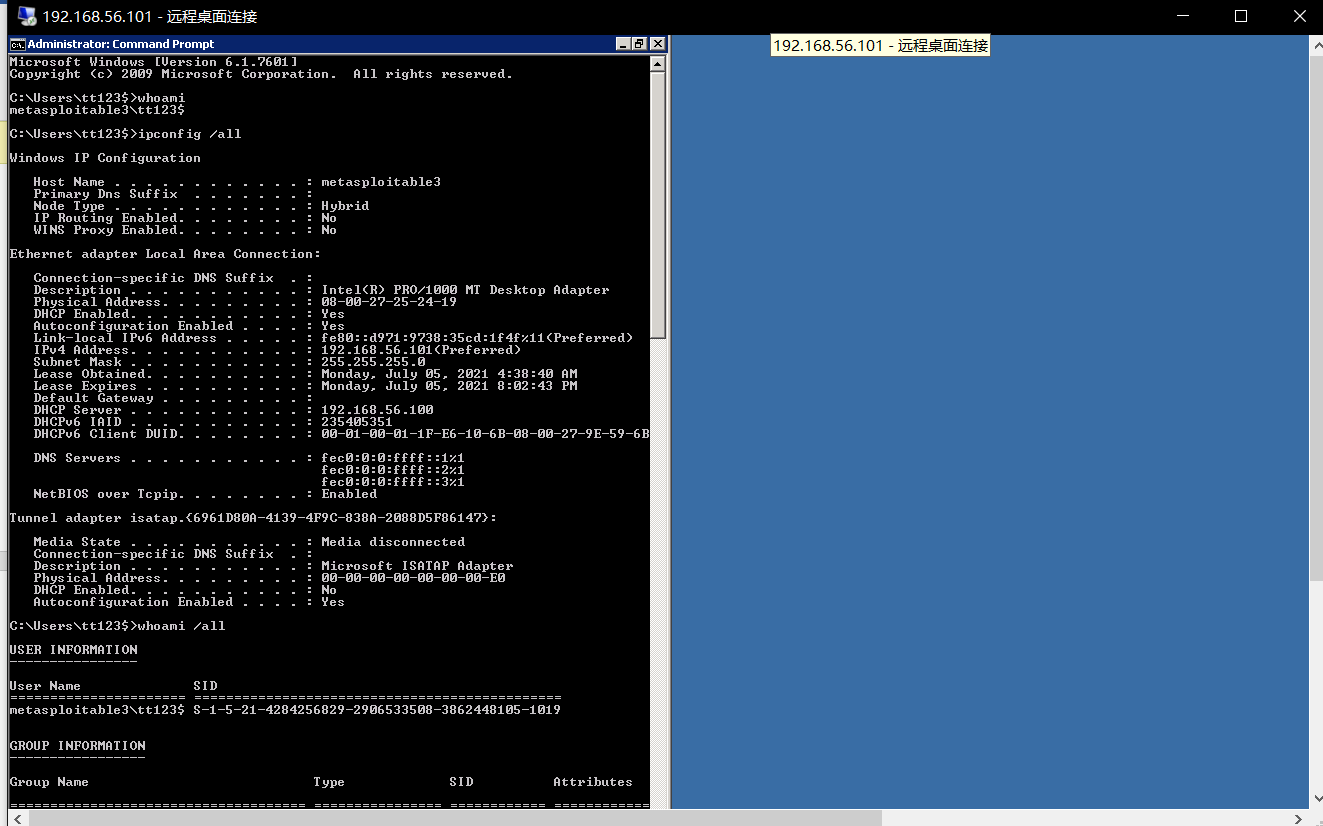Click the 'Windows IP Configuration' heading
The width and height of the screenshot is (1323, 826).
105,158
